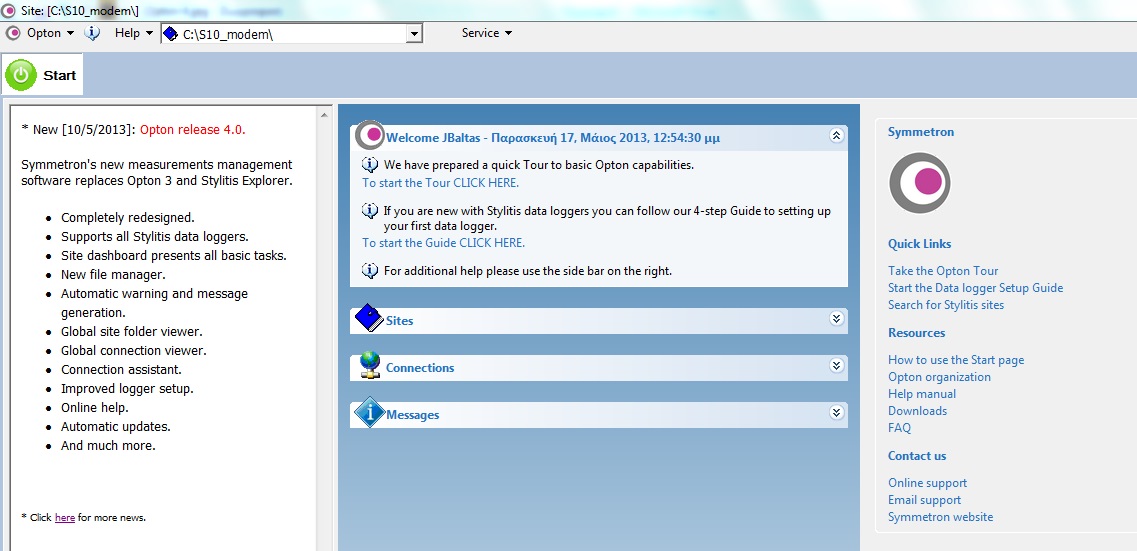Click 'Opton release 4.0.' red text
Viewport: 1137px width, 551px height.
(193, 130)
